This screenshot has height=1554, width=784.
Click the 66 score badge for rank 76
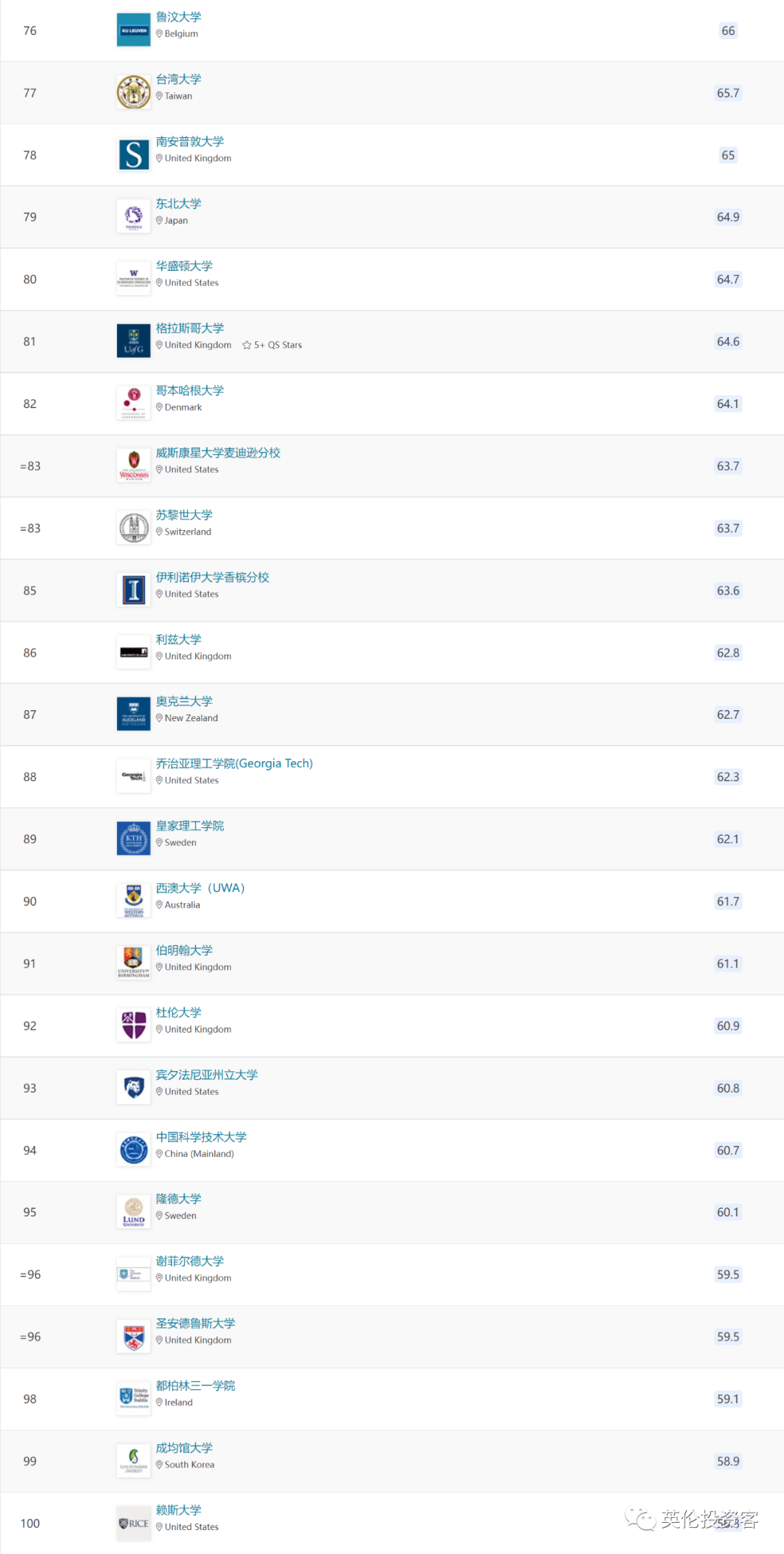[x=728, y=30]
